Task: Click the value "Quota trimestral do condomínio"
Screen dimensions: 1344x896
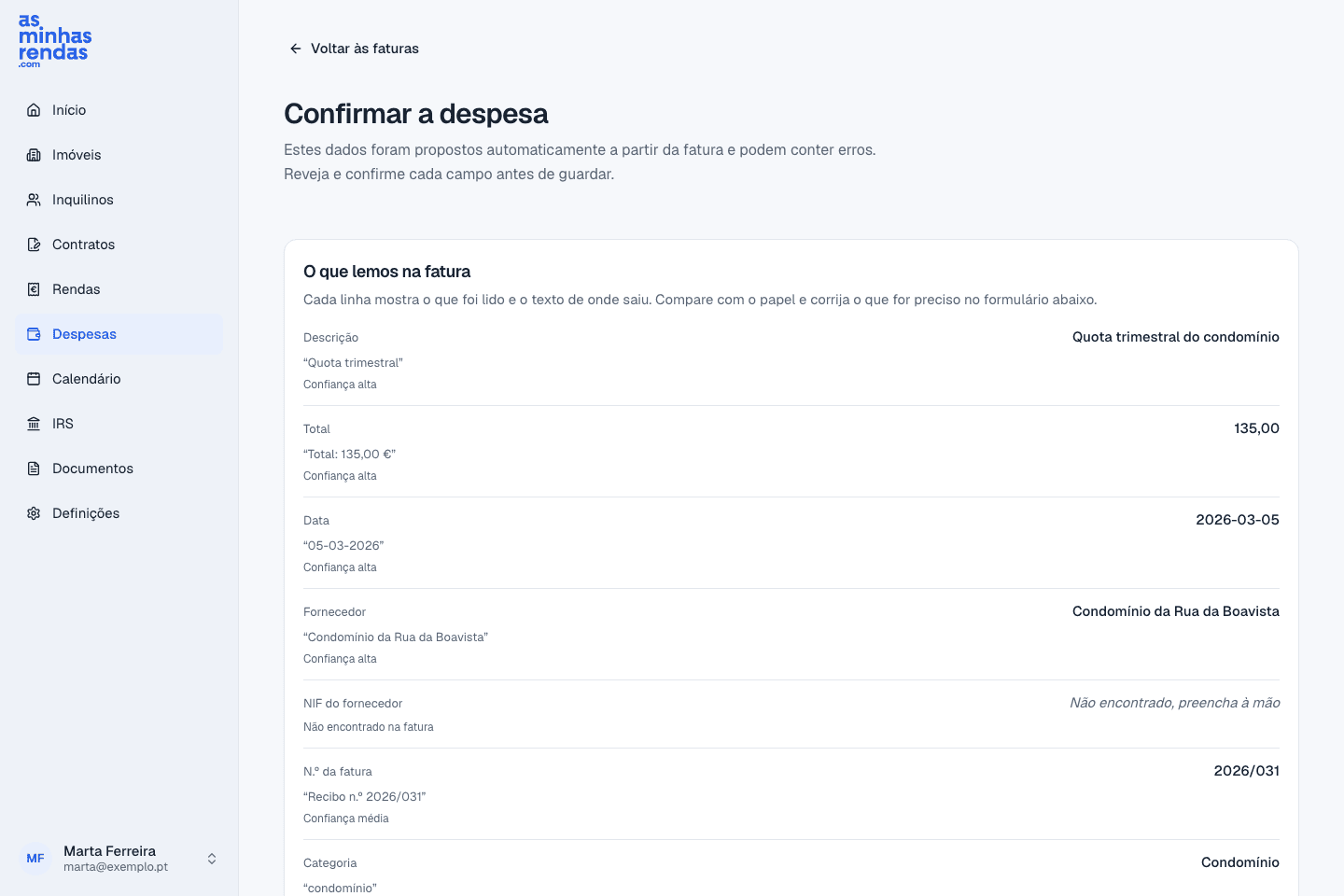Action: tap(1176, 337)
